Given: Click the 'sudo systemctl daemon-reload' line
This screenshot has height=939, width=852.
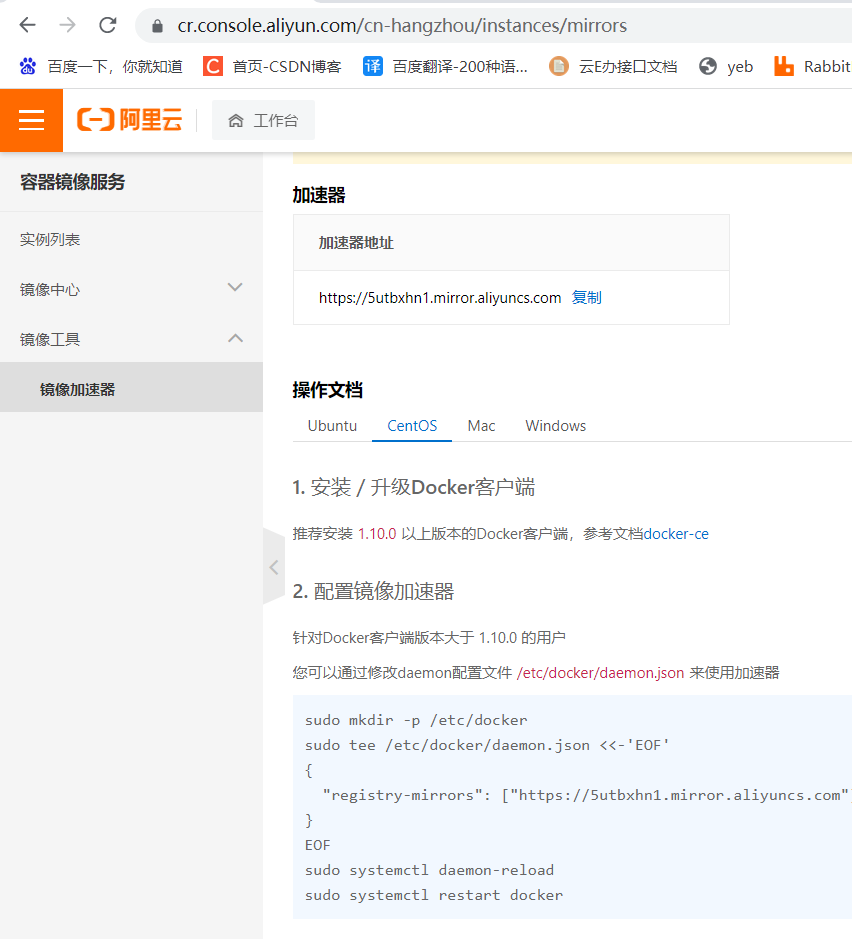Looking at the screenshot, I should 429,870.
